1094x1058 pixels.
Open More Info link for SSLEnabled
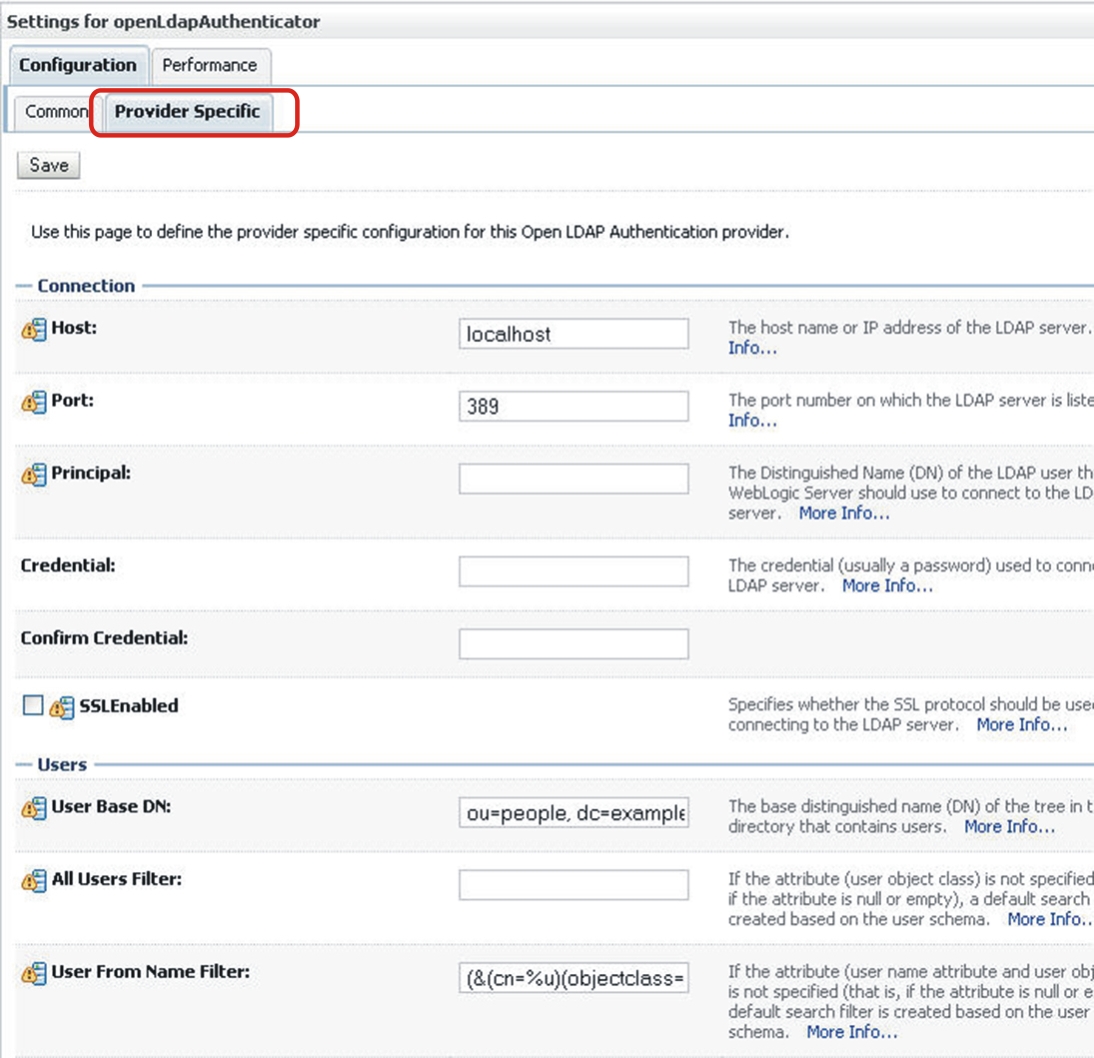[1021, 724]
